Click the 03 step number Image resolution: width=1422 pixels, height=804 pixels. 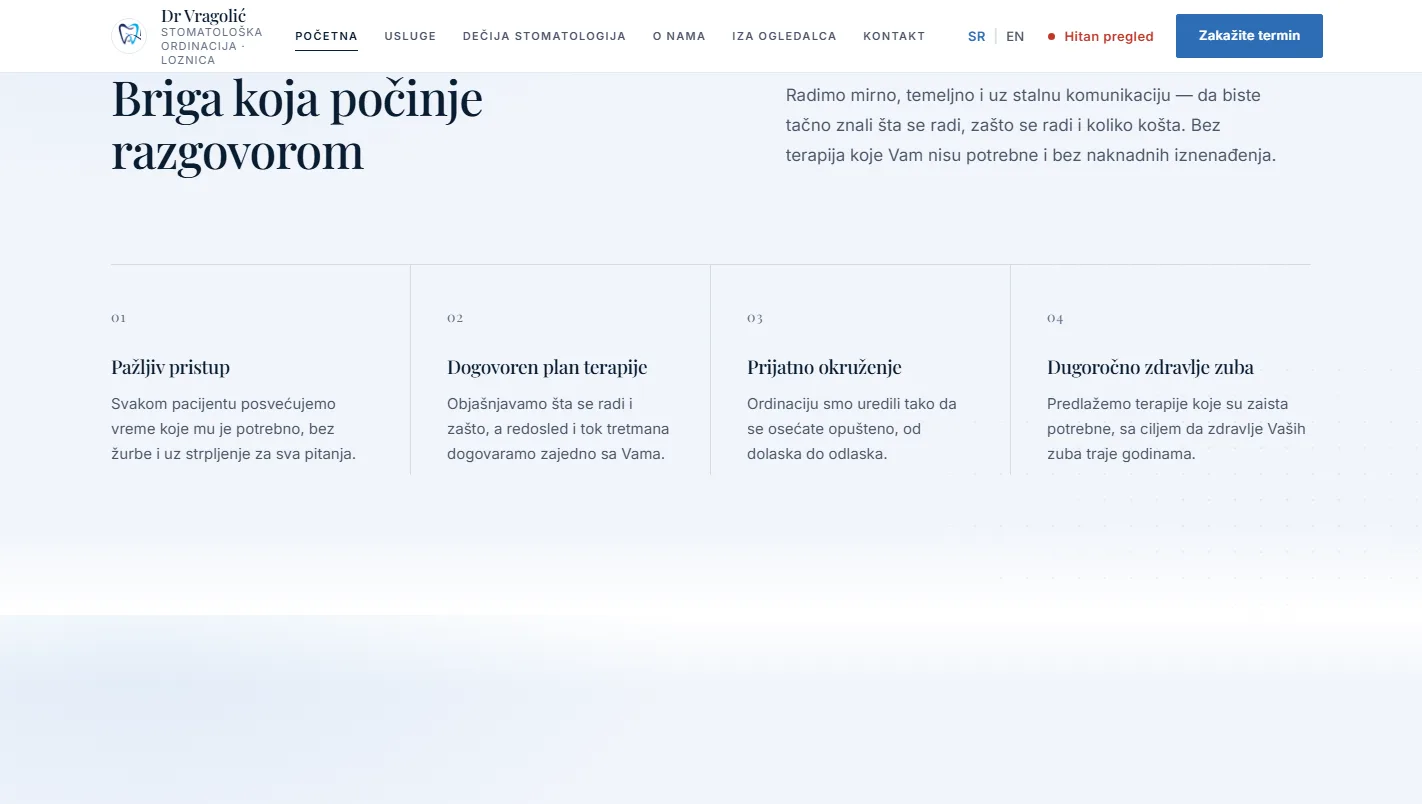755,318
